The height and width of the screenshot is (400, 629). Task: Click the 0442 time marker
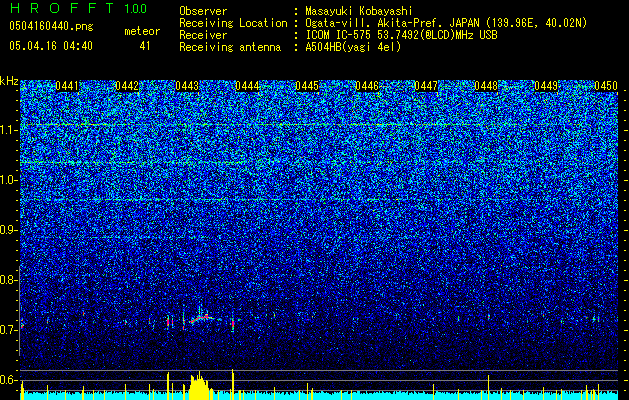[127, 86]
